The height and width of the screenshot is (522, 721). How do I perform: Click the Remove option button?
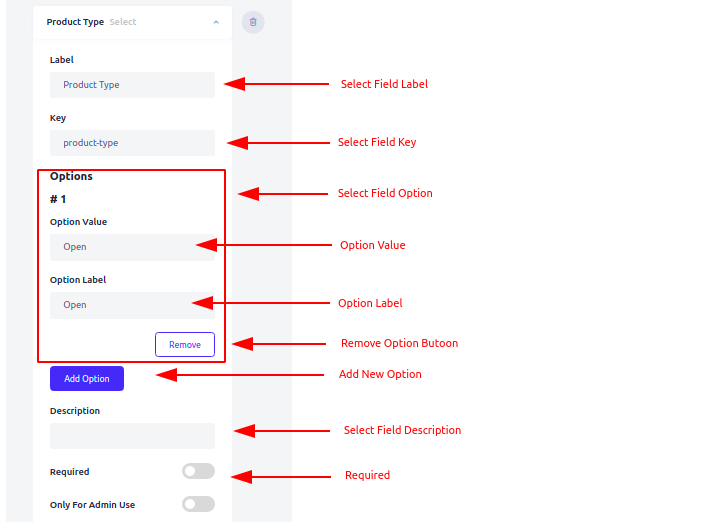point(185,344)
